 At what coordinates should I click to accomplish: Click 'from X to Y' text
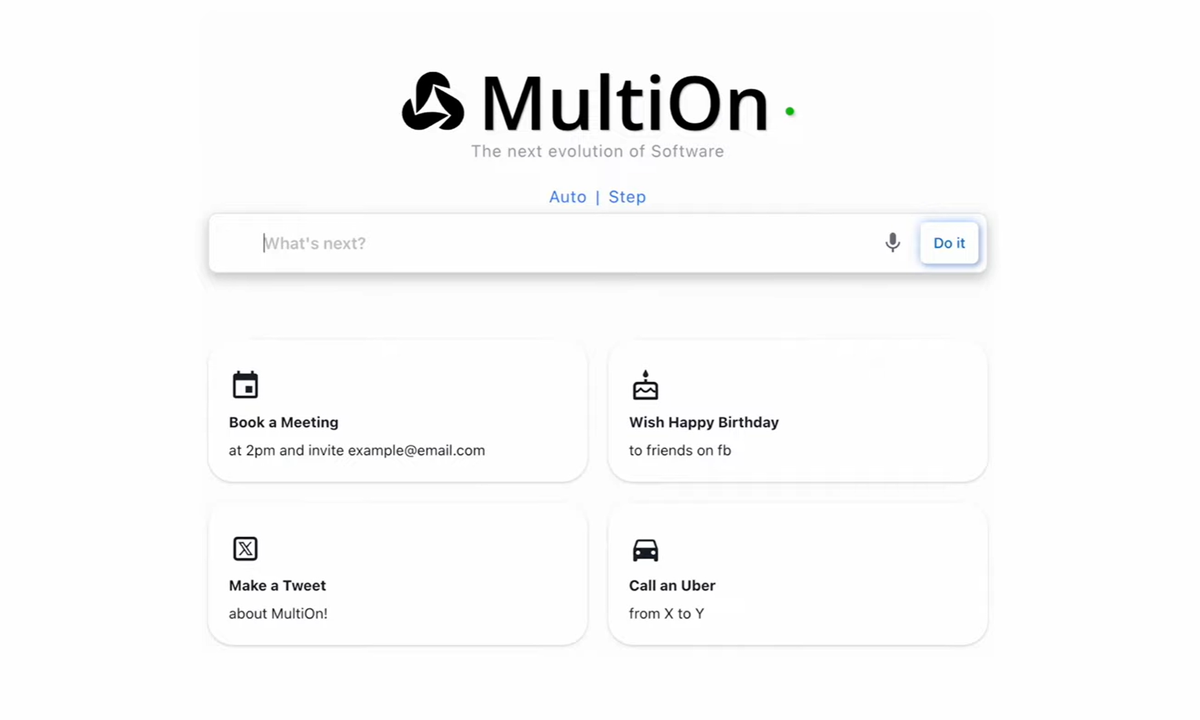tap(667, 613)
